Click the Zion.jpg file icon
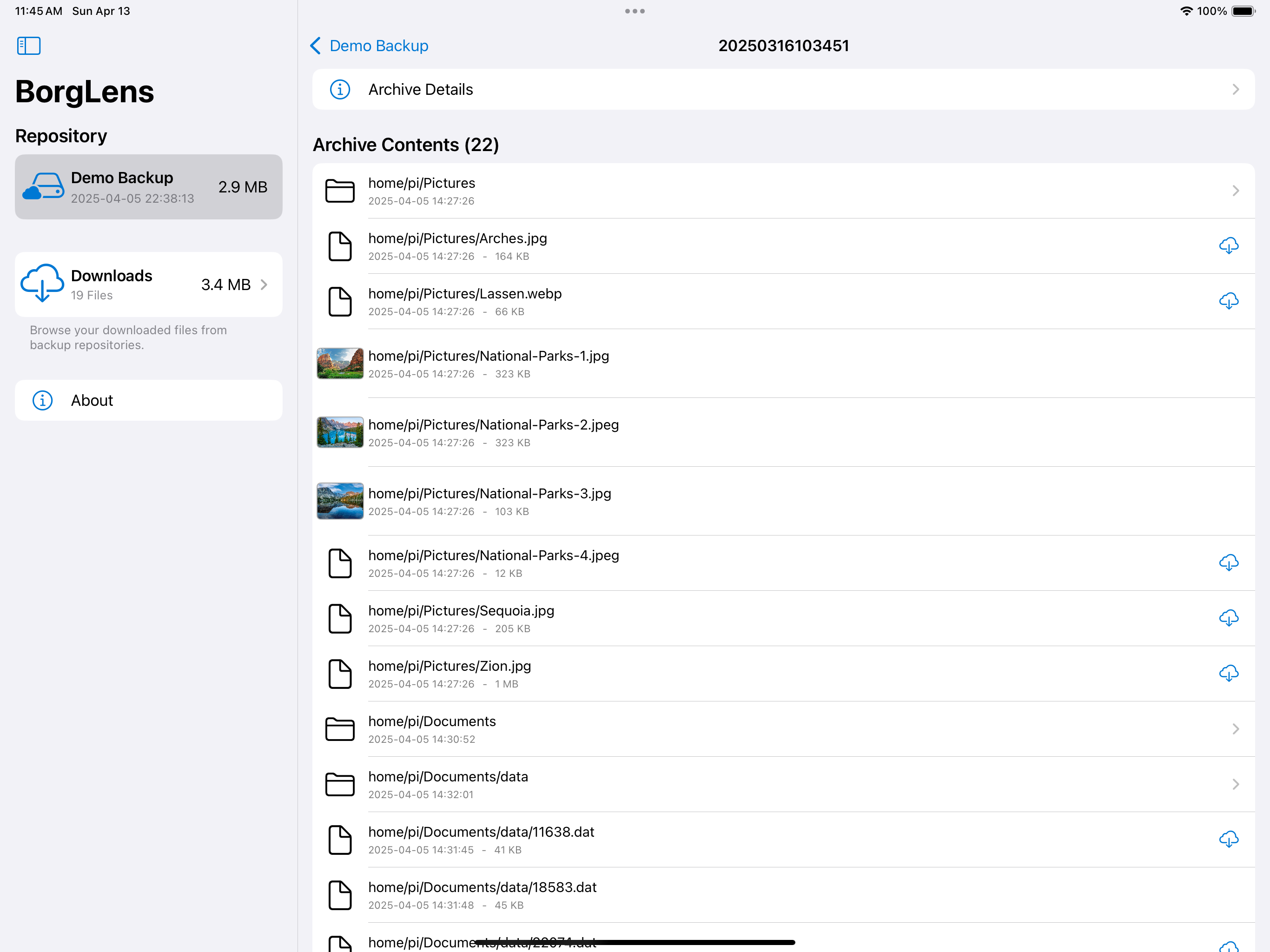The image size is (1270, 952). coord(340,674)
